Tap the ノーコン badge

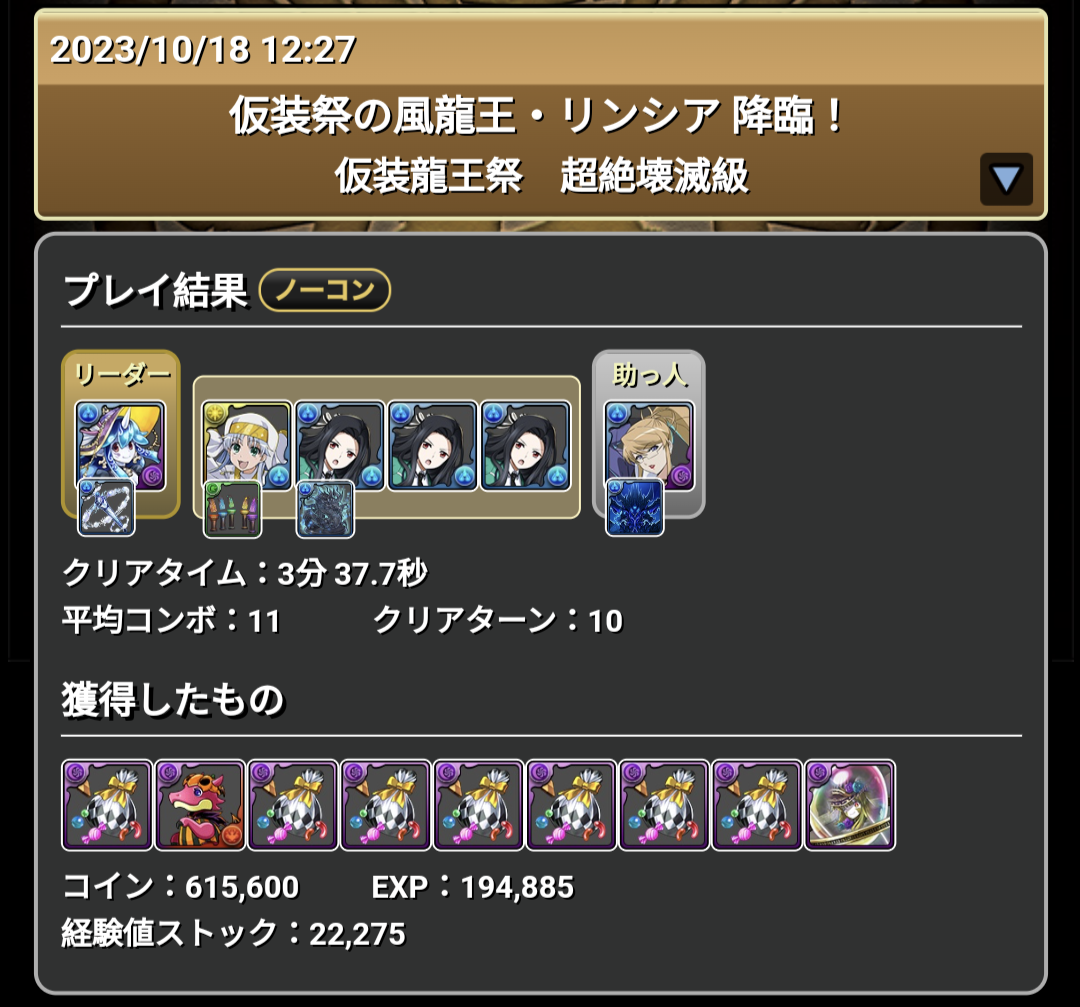[324, 290]
